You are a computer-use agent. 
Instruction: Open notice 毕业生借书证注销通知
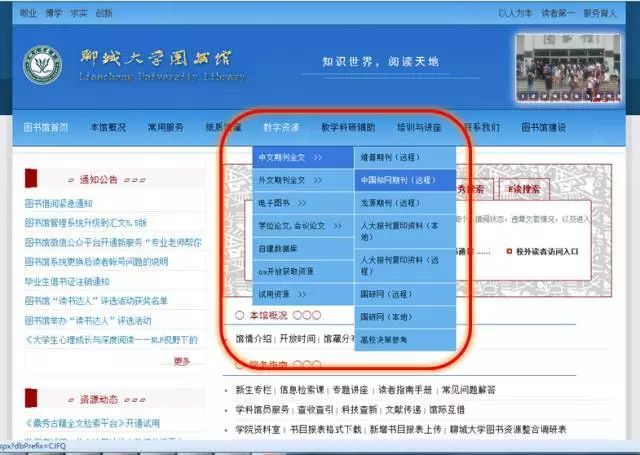(67, 282)
